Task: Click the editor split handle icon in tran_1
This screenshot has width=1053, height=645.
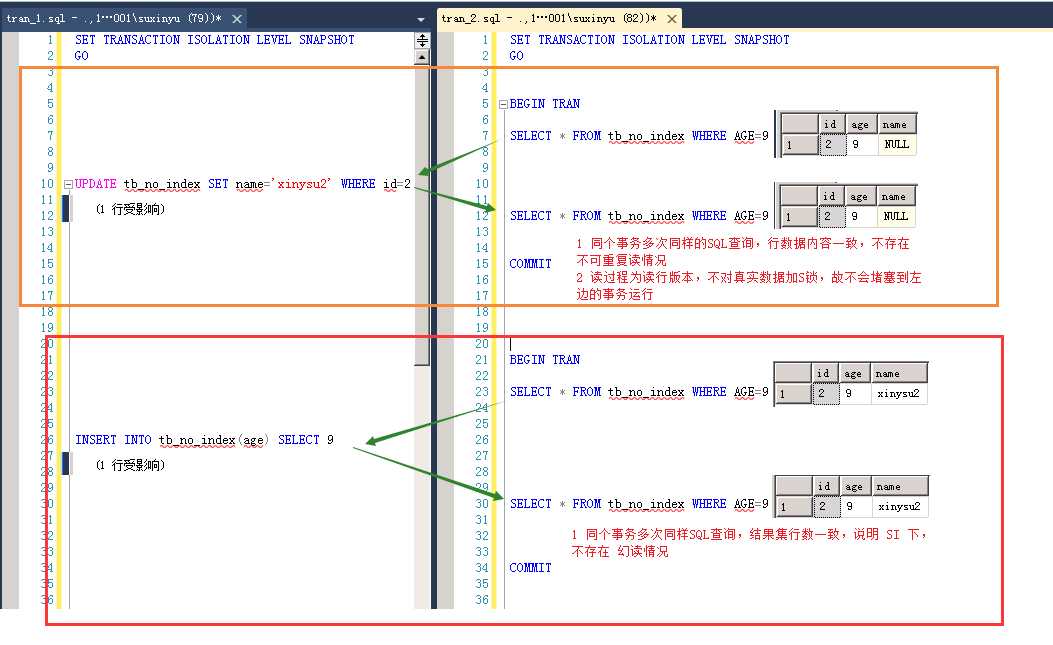Action: pyautogui.click(x=422, y=40)
